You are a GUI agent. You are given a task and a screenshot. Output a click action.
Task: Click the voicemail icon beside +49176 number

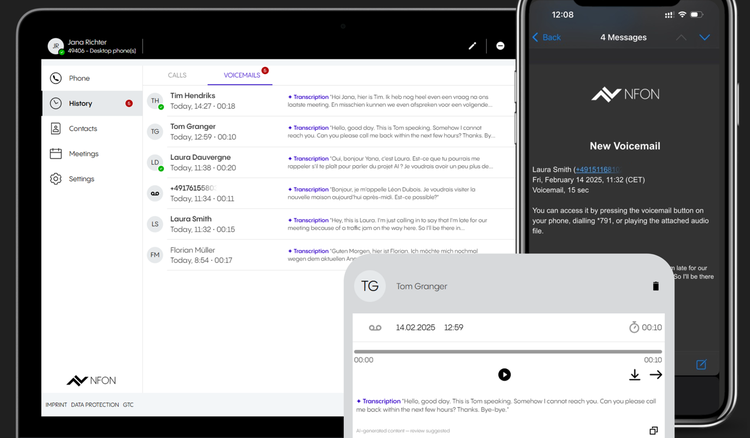tap(155, 193)
